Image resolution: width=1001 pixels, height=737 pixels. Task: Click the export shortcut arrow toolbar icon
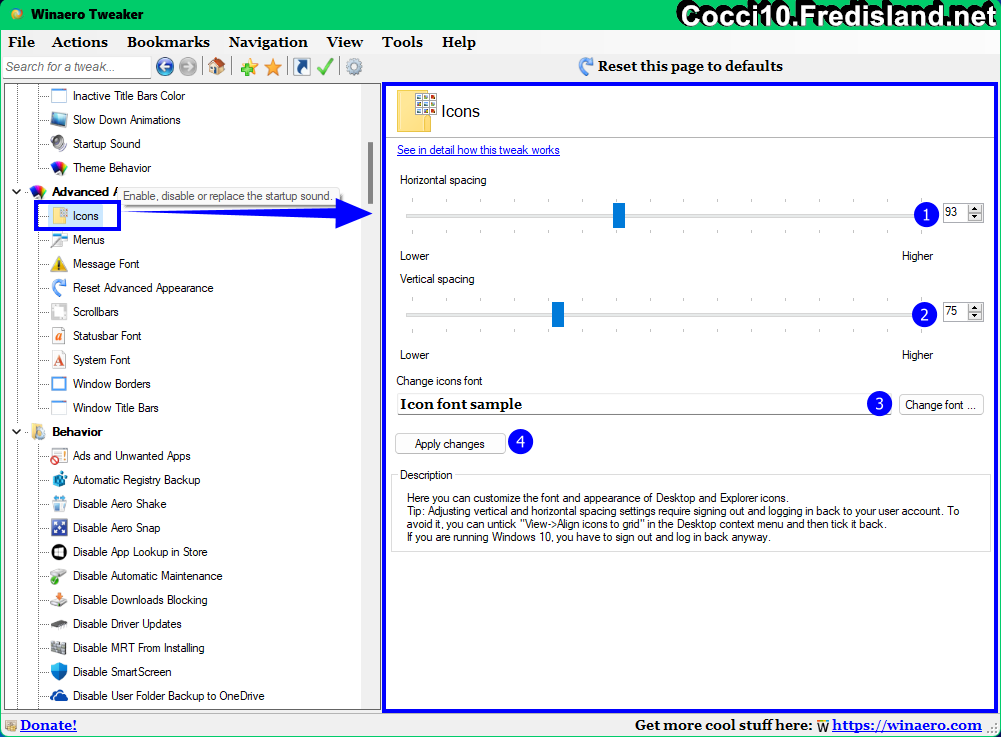pyautogui.click(x=301, y=66)
